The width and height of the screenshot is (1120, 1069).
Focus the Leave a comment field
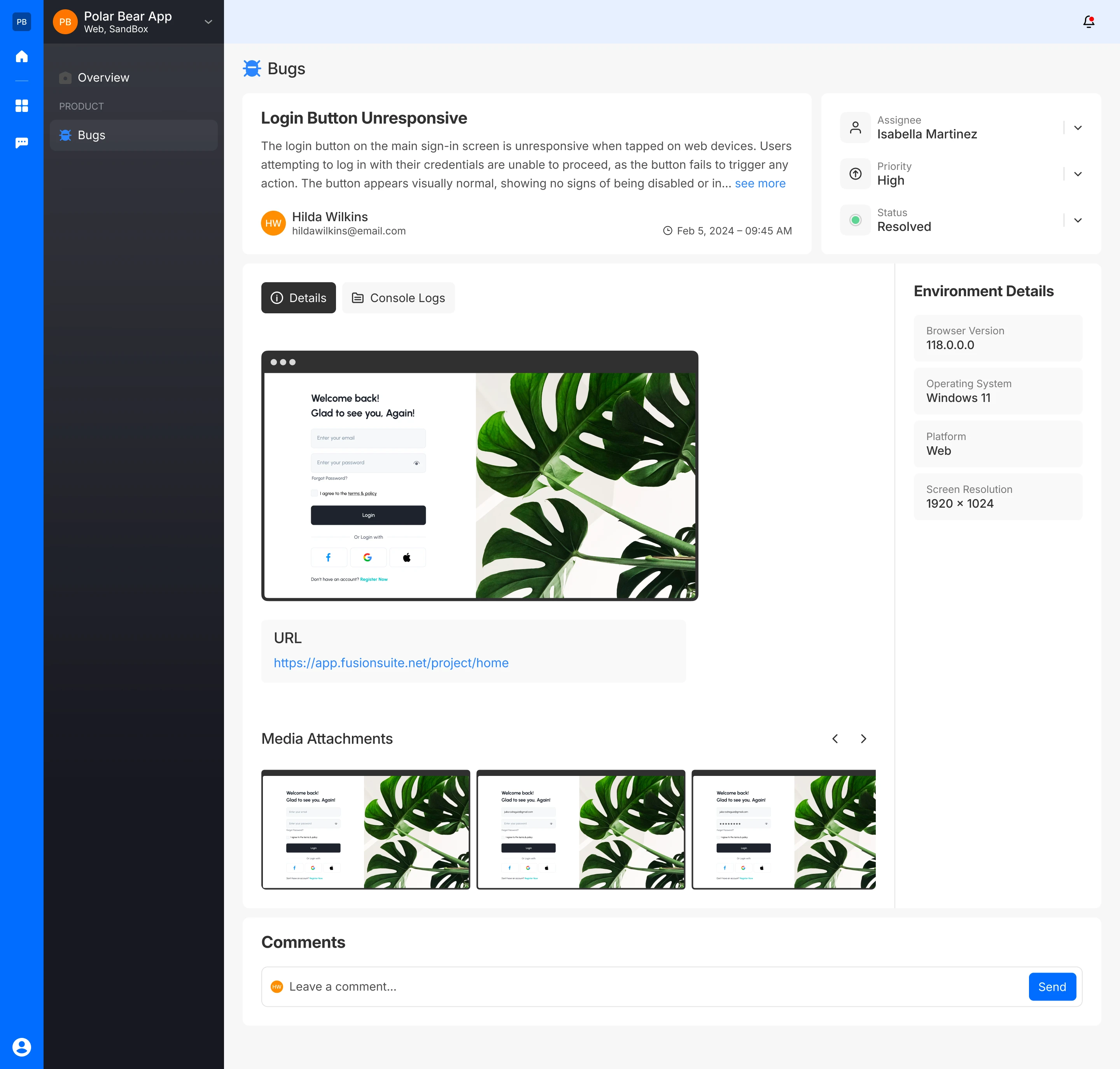tap(672, 986)
